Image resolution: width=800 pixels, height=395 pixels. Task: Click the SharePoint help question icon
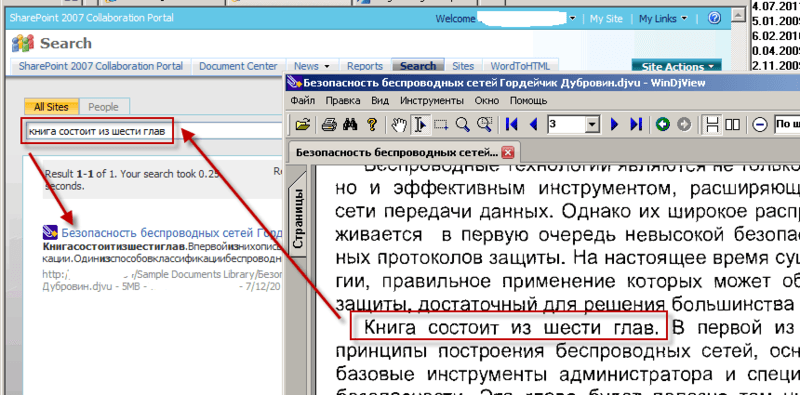[x=714, y=18]
